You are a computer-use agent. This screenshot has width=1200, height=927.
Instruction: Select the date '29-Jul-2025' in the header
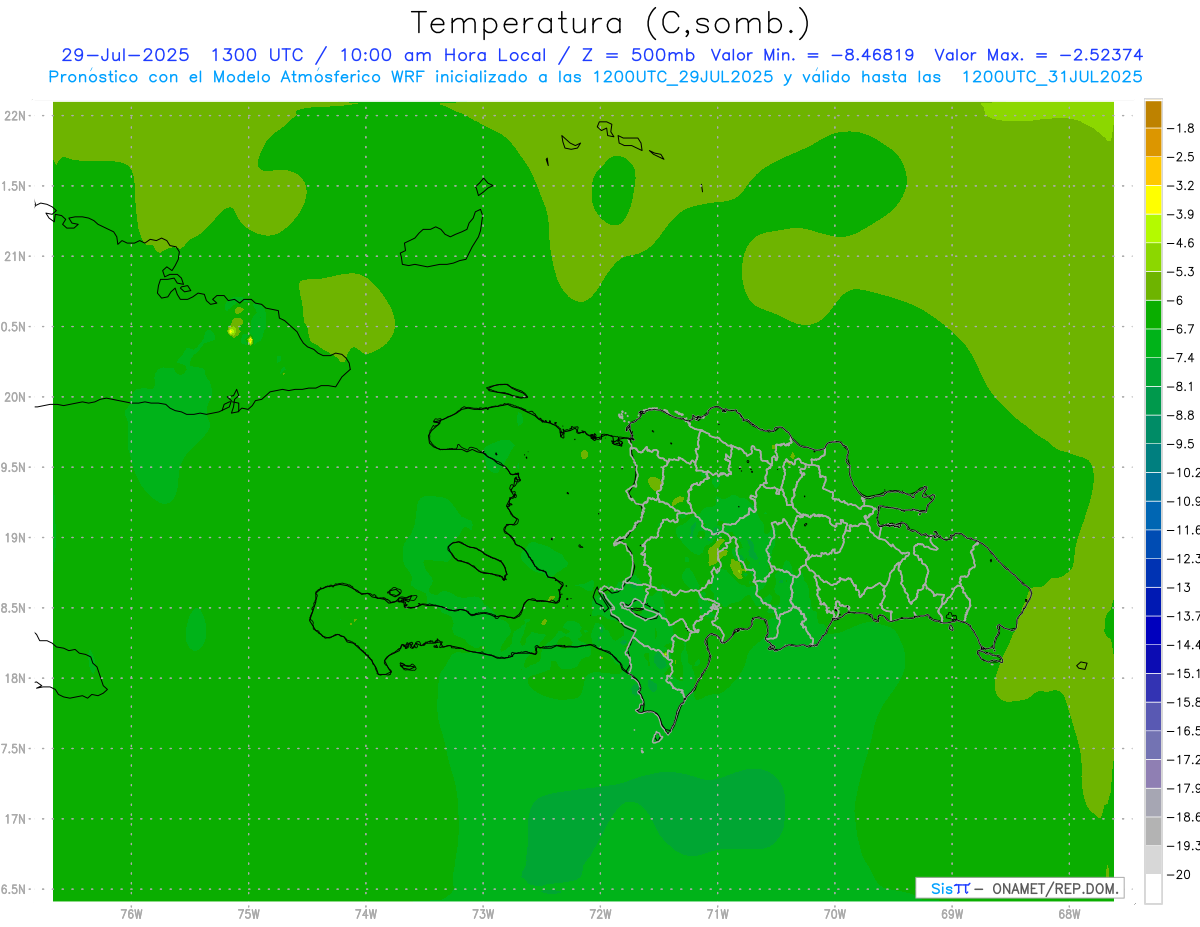coord(124,55)
